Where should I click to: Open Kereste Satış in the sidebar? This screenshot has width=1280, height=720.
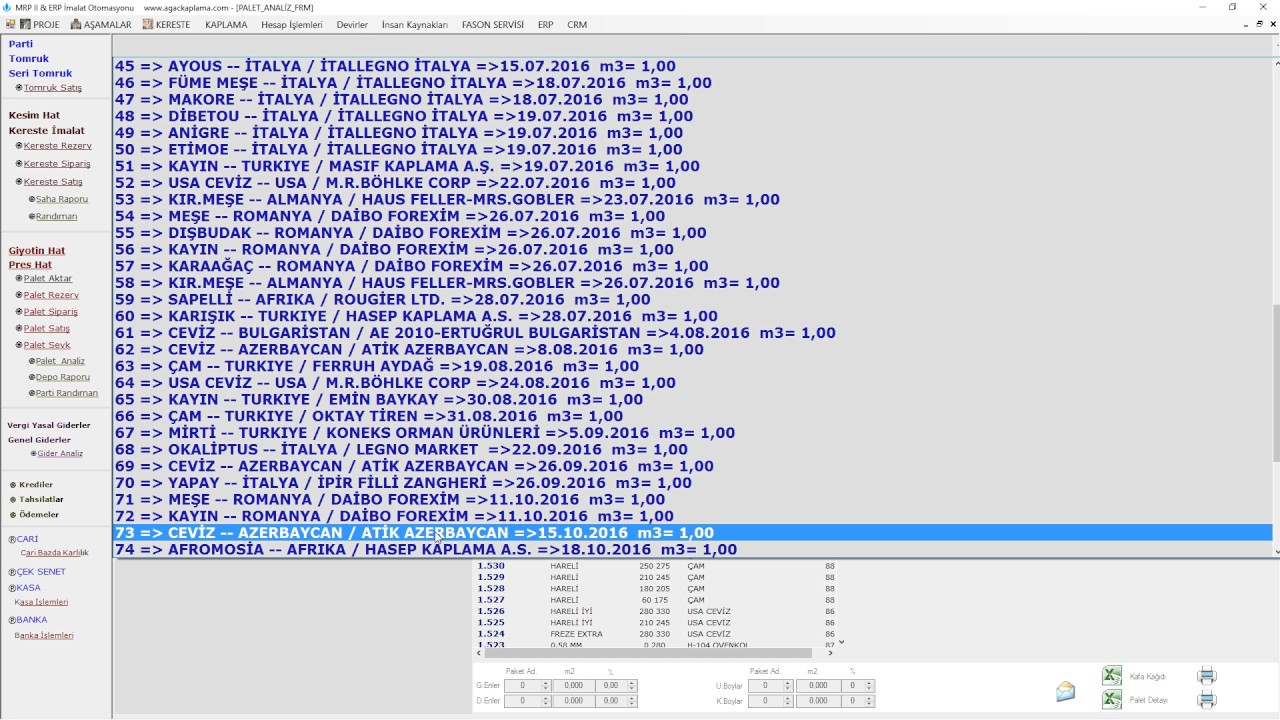(x=53, y=182)
